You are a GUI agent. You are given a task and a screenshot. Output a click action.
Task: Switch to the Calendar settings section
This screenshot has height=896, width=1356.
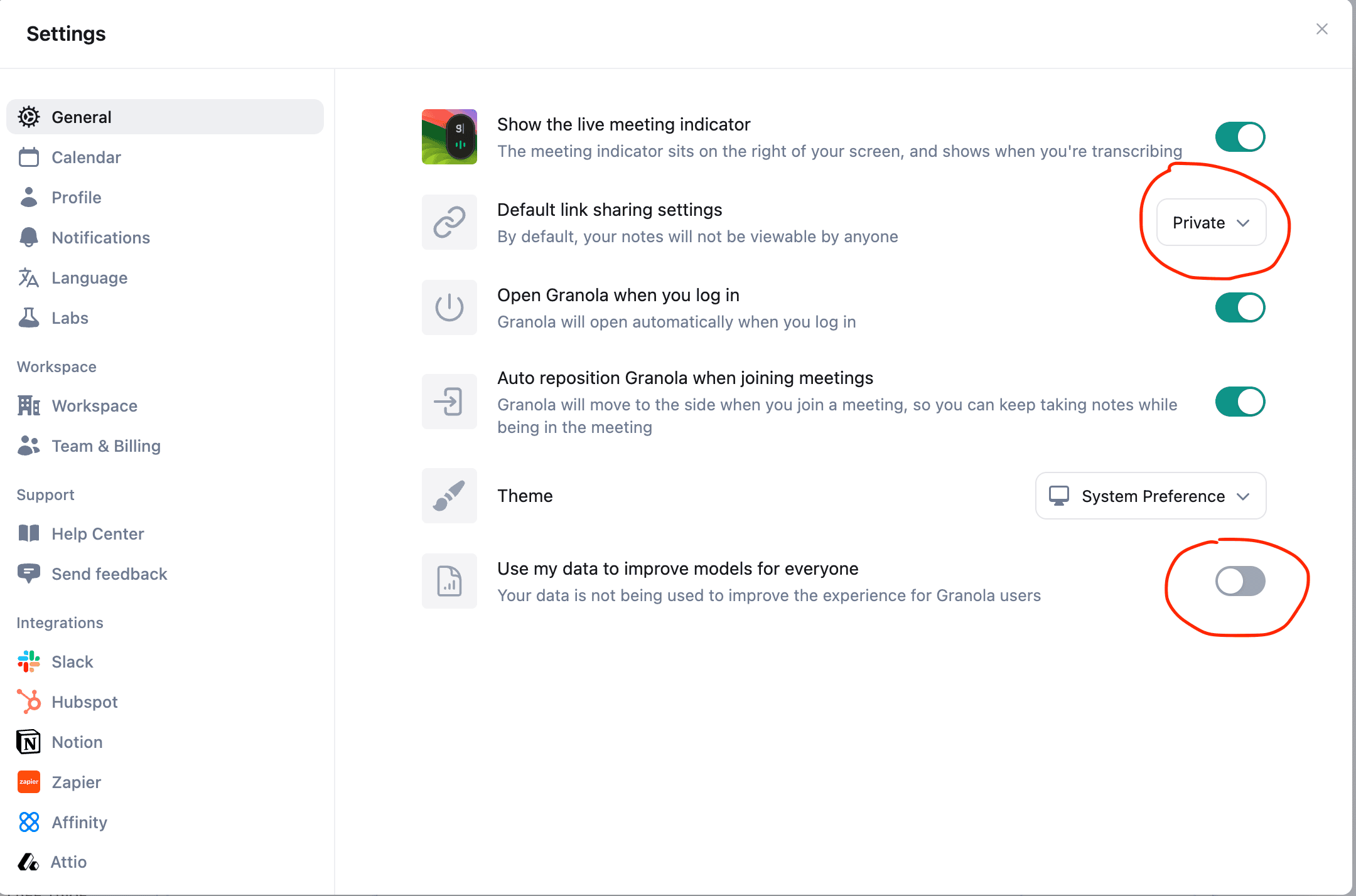tap(86, 157)
